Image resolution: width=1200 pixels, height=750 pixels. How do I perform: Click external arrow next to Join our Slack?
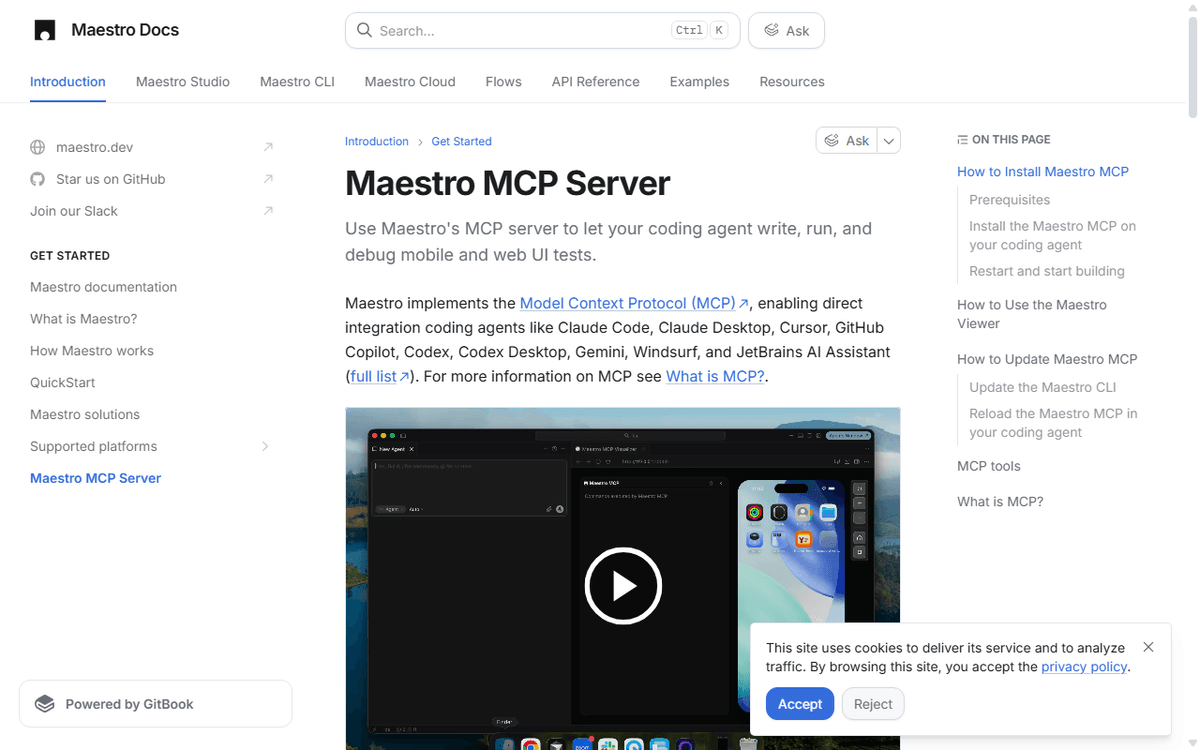pos(268,211)
